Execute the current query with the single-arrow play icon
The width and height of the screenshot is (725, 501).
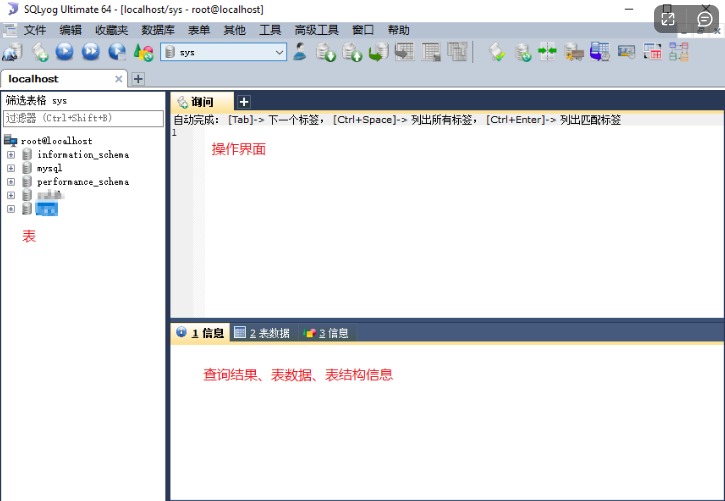[x=65, y=51]
